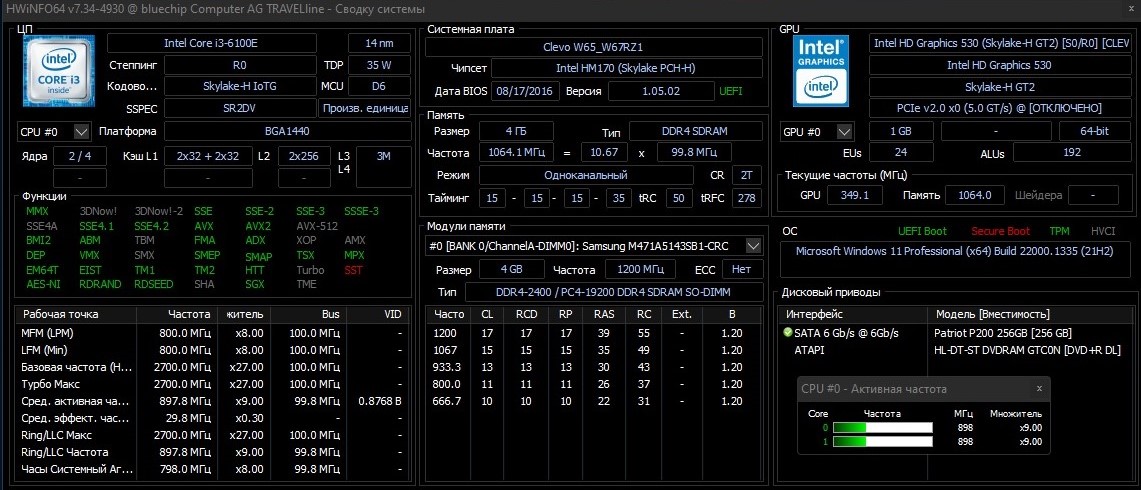Click the ECC value Нет

(742, 269)
